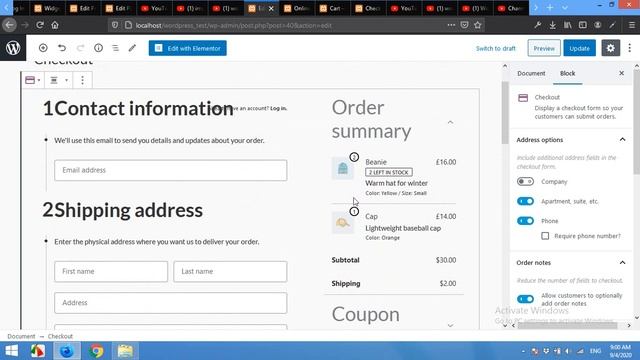
Task: Close the settings sidebar
Action: pyautogui.click(x=621, y=73)
